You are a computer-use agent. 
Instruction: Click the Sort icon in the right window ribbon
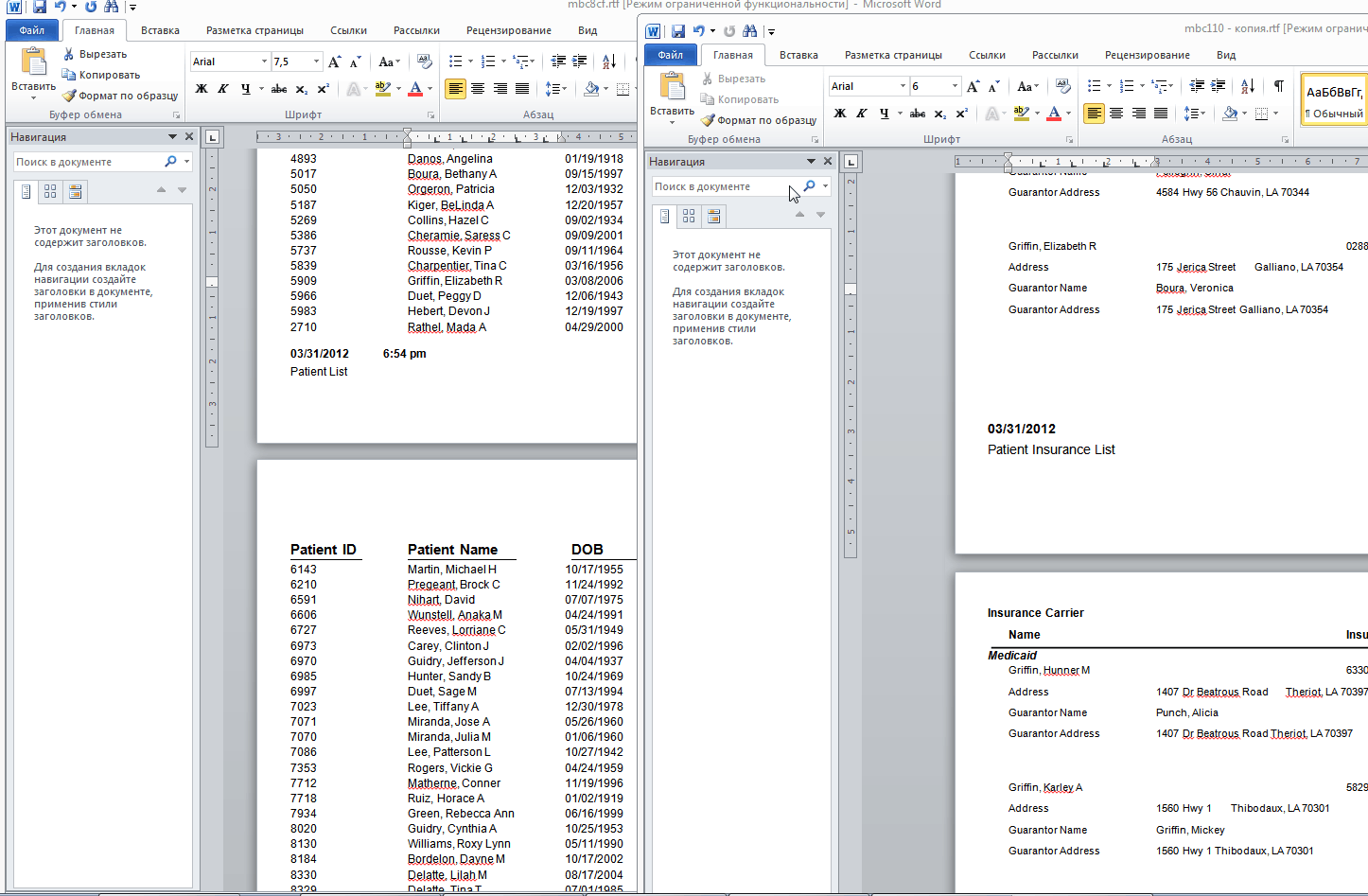click(x=1248, y=86)
